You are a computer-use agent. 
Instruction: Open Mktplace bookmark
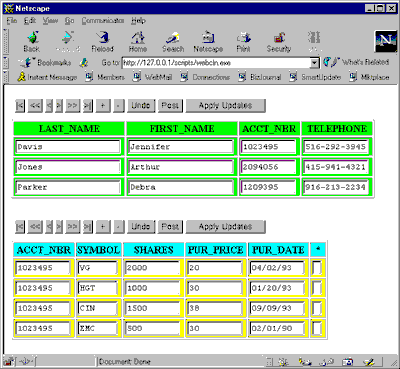tap(369, 77)
